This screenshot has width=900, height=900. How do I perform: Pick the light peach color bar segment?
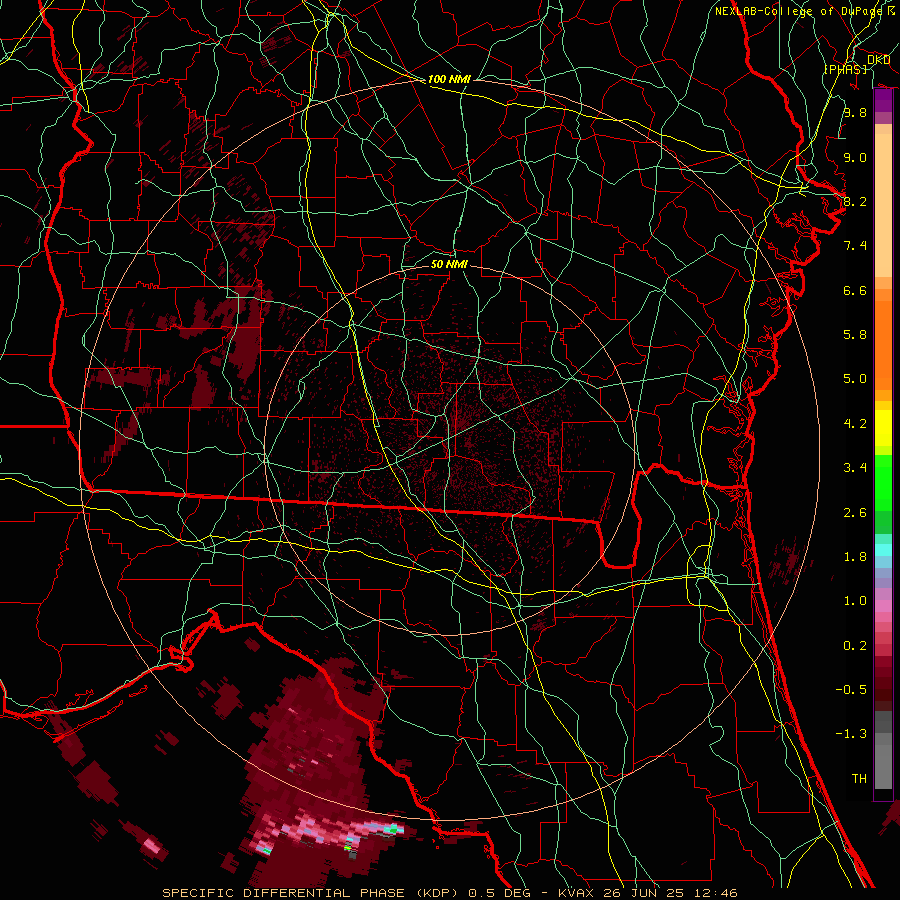[x=883, y=205]
